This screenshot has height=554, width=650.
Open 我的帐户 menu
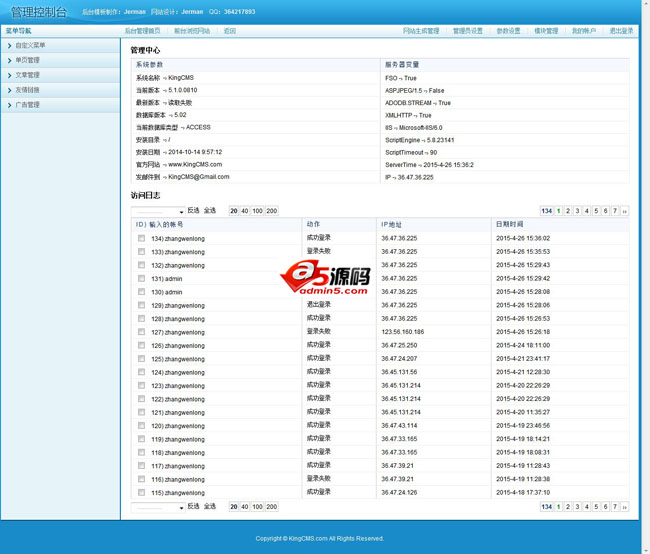tap(584, 31)
